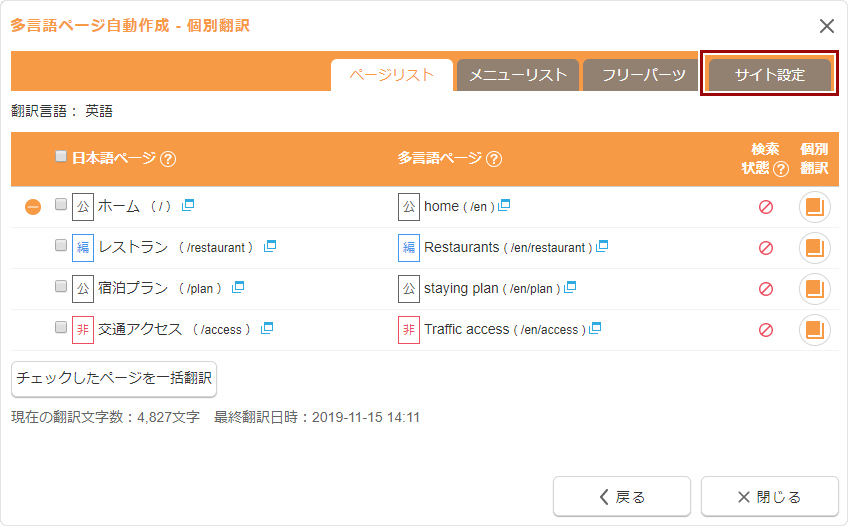This screenshot has width=848, height=526.
Task: Check the ホーム page checkbox
Action: (x=61, y=204)
